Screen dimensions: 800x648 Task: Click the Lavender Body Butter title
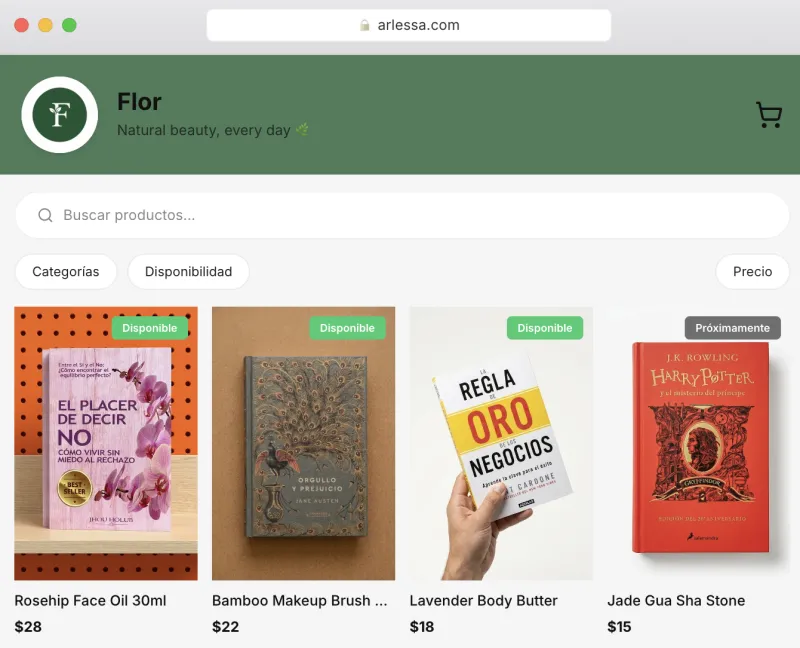pyautogui.click(x=484, y=601)
